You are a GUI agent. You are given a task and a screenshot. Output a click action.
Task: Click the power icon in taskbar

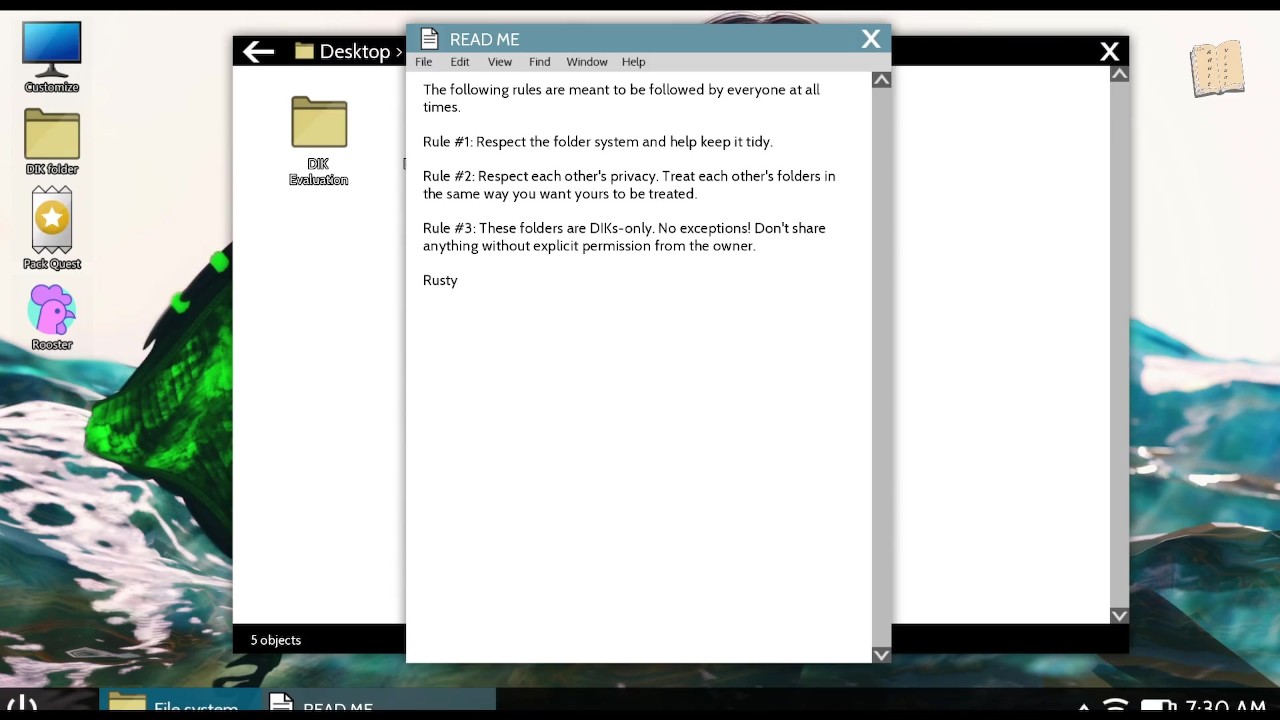pos(22,705)
